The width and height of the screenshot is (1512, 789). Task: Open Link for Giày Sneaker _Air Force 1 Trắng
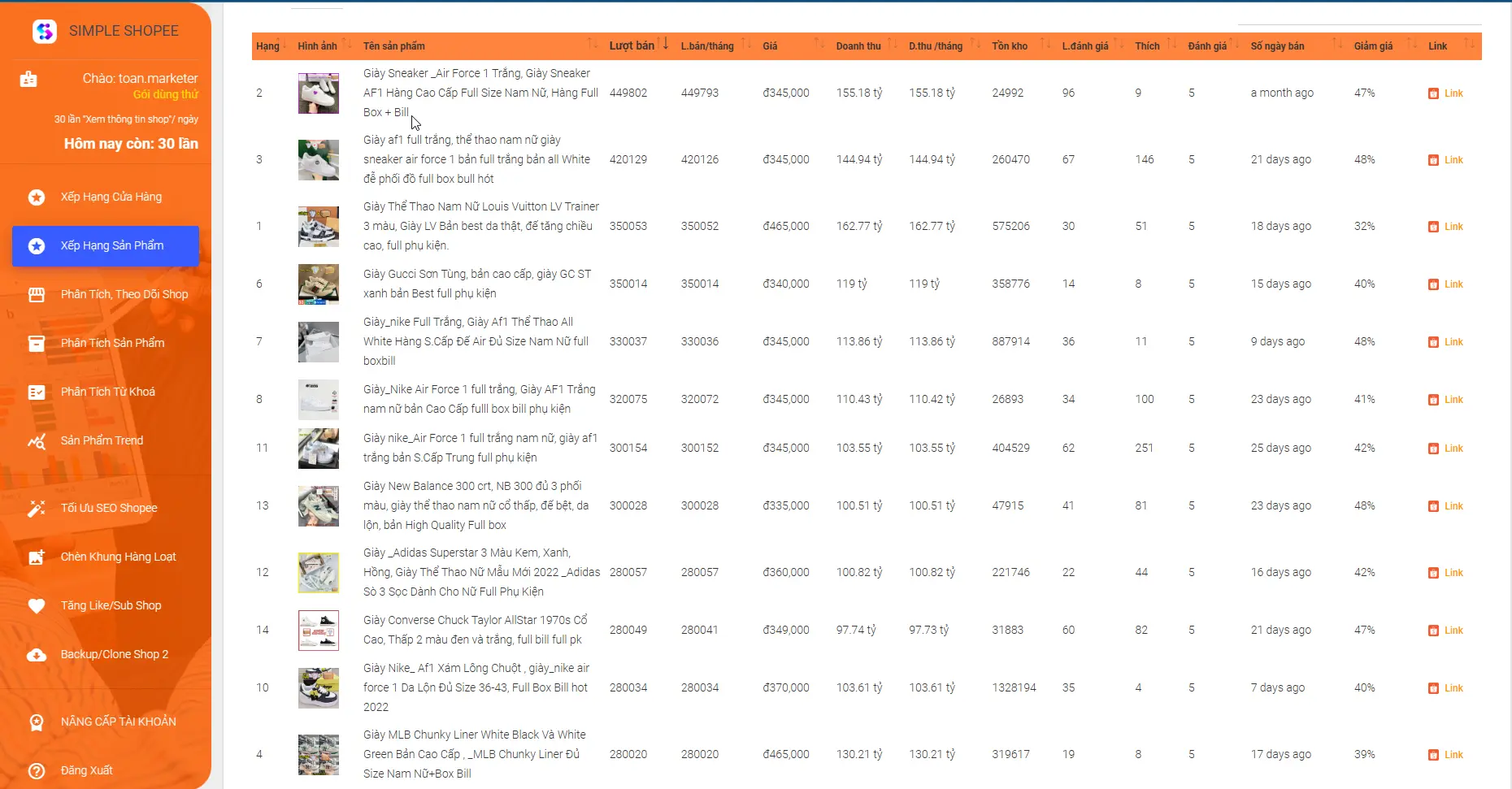pyautogui.click(x=1446, y=93)
